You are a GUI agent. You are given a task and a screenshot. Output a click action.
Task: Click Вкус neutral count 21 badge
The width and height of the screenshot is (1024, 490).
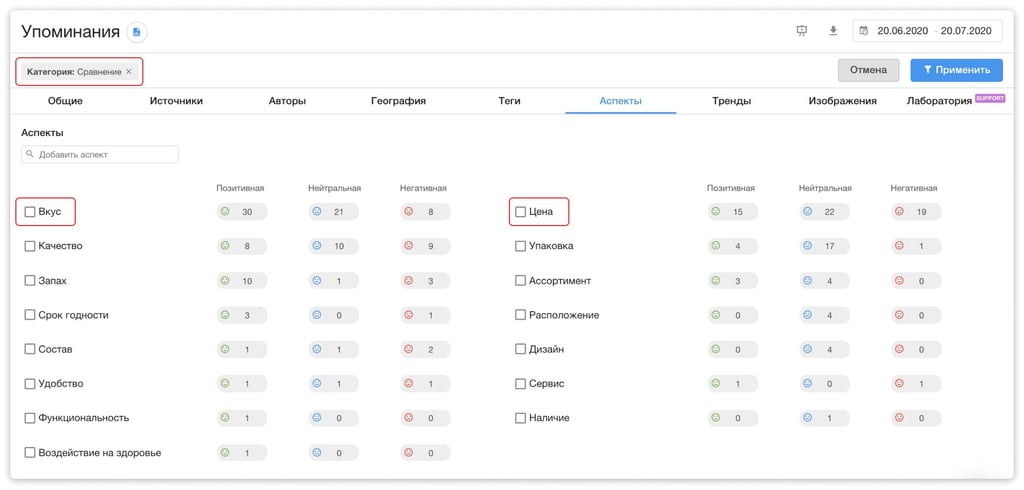click(334, 212)
